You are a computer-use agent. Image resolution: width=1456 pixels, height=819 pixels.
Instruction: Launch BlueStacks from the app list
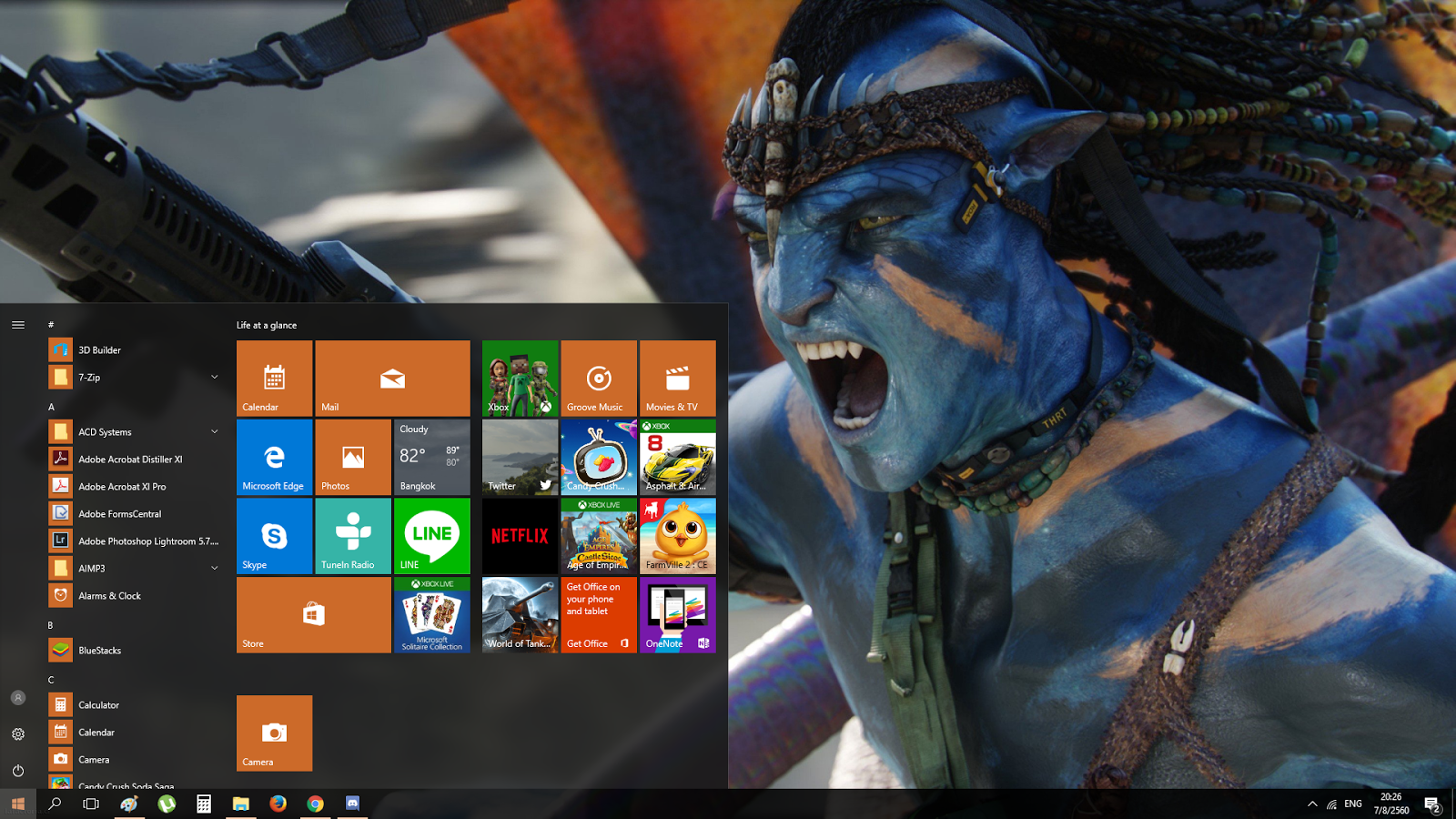coord(135,650)
